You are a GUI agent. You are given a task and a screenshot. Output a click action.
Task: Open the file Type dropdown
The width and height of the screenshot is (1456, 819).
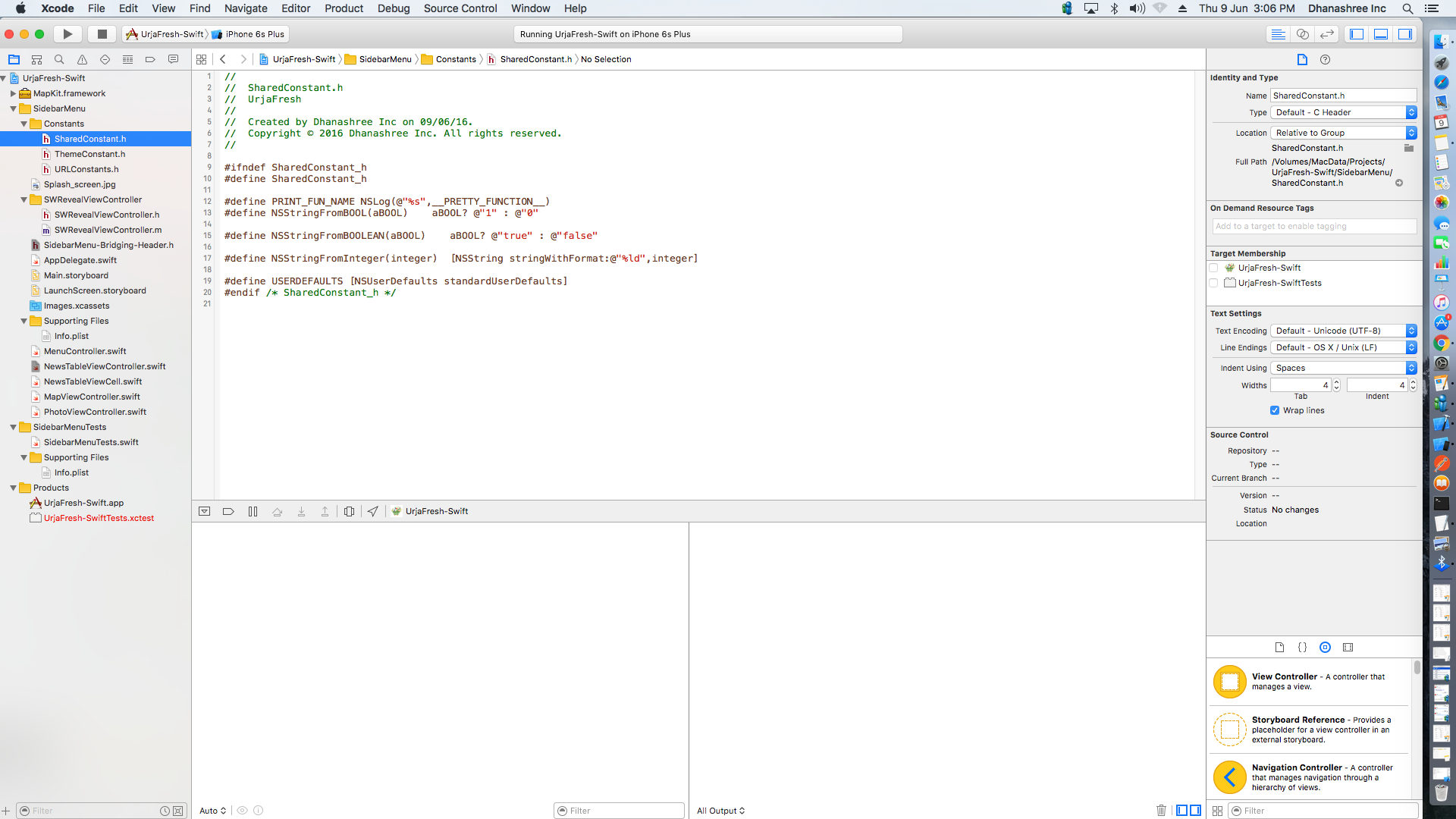click(x=1344, y=112)
